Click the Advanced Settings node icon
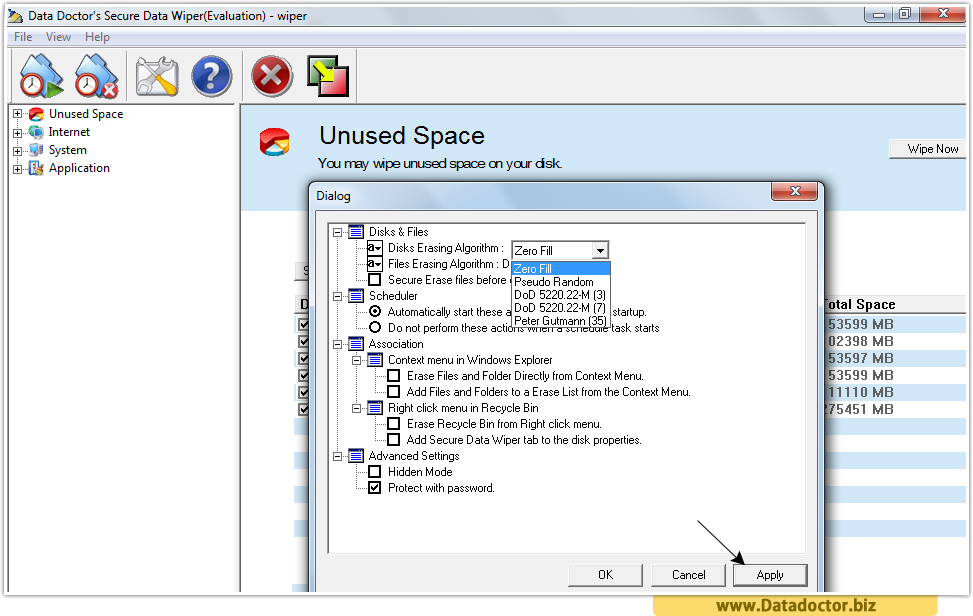 point(356,457)
